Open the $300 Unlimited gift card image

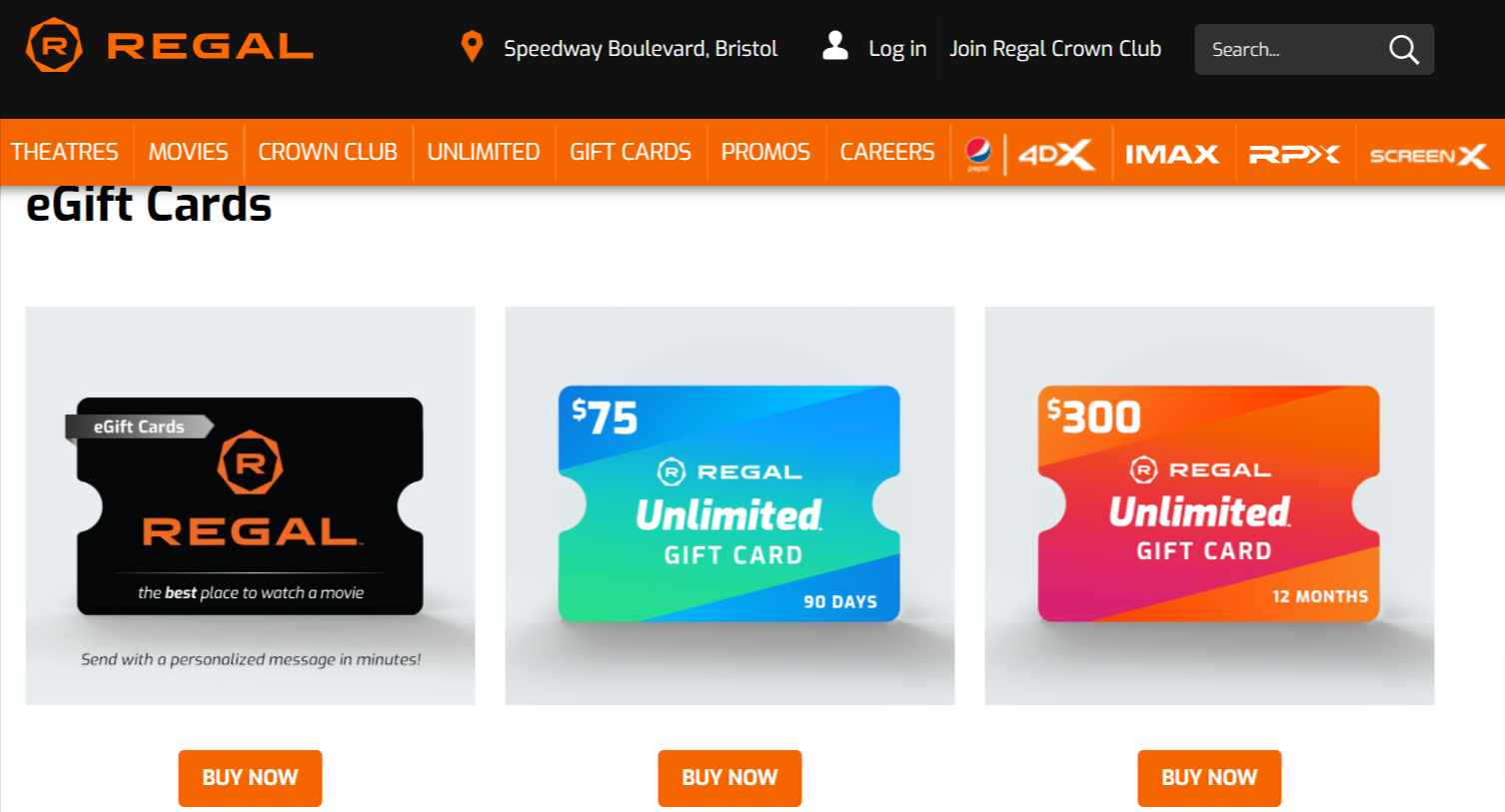(x=1209, y=505)
